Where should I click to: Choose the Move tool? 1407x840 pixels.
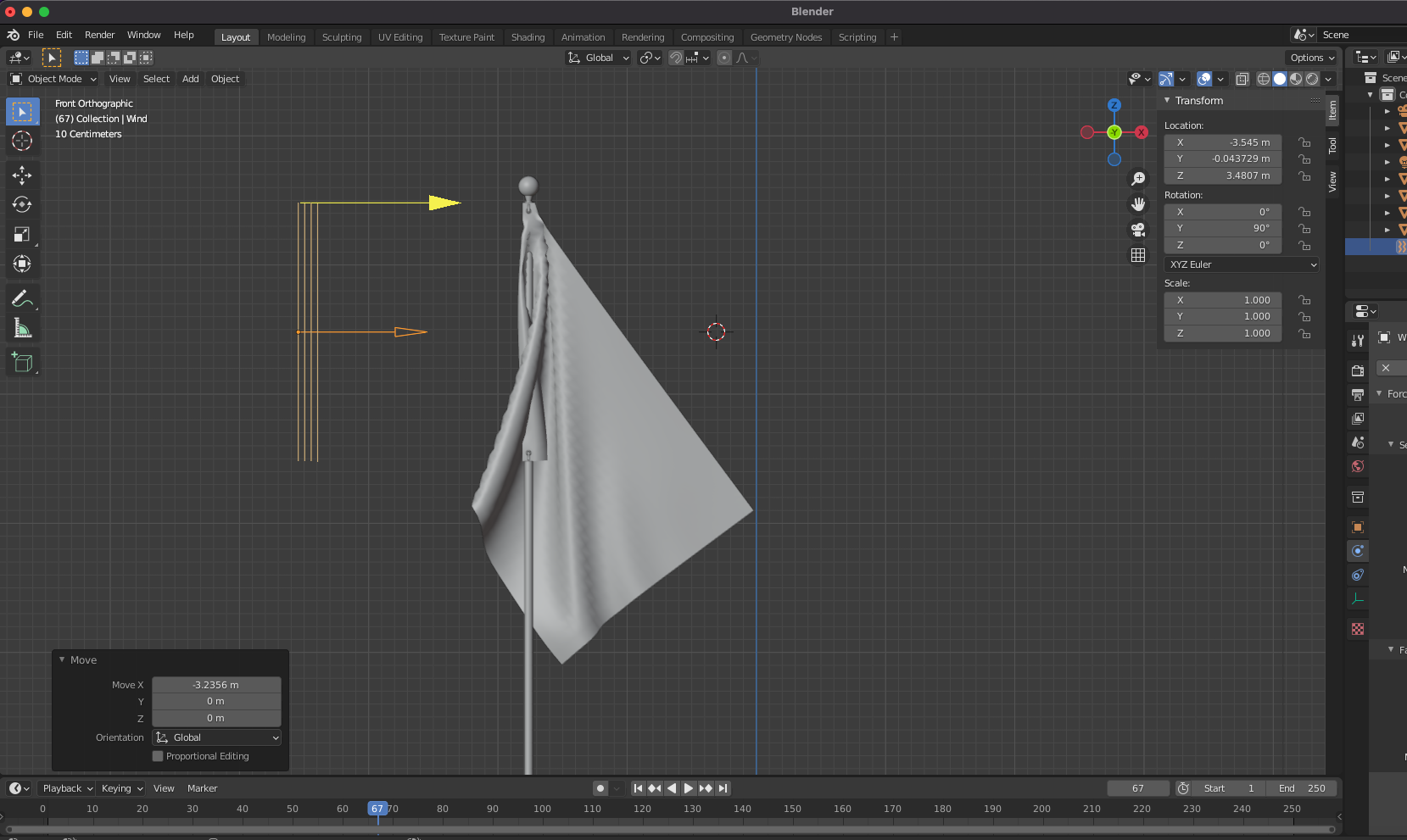[x=22, y=175]
